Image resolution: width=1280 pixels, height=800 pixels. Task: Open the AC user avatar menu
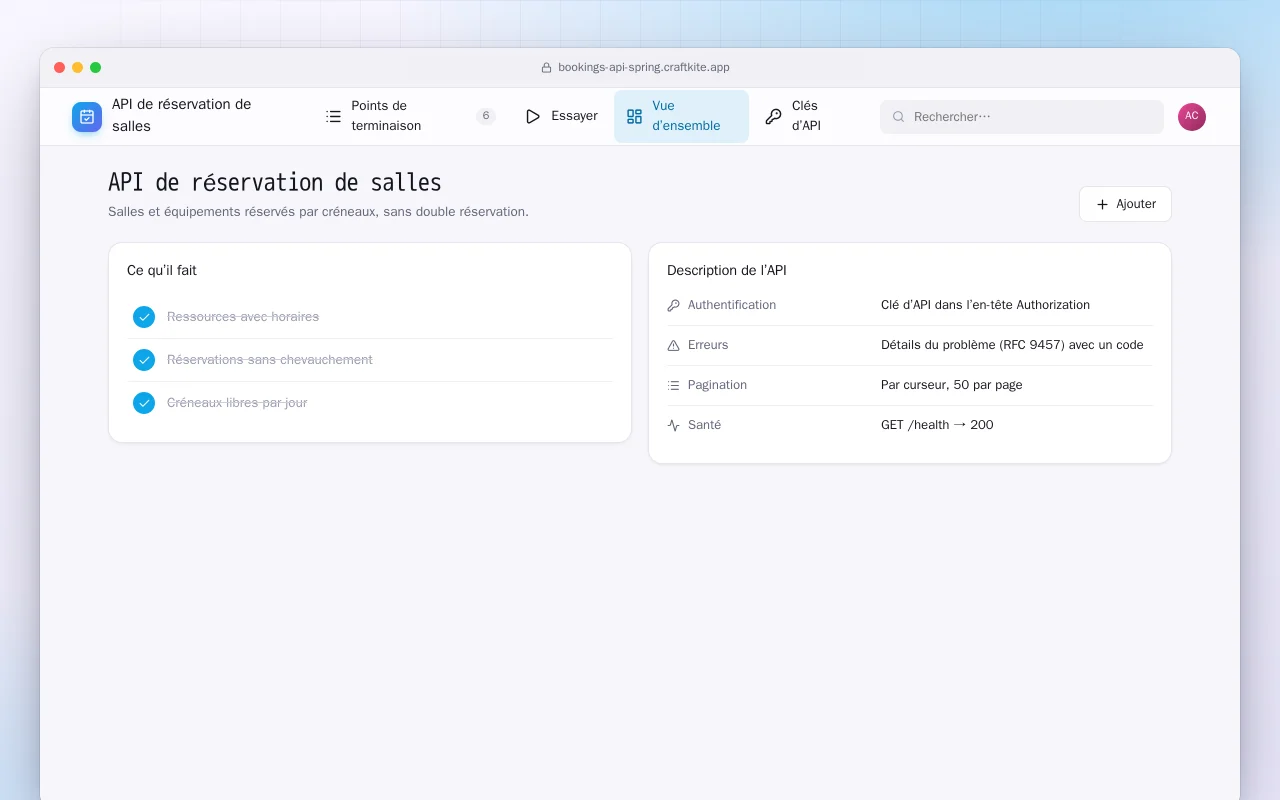pos(1192,117)
